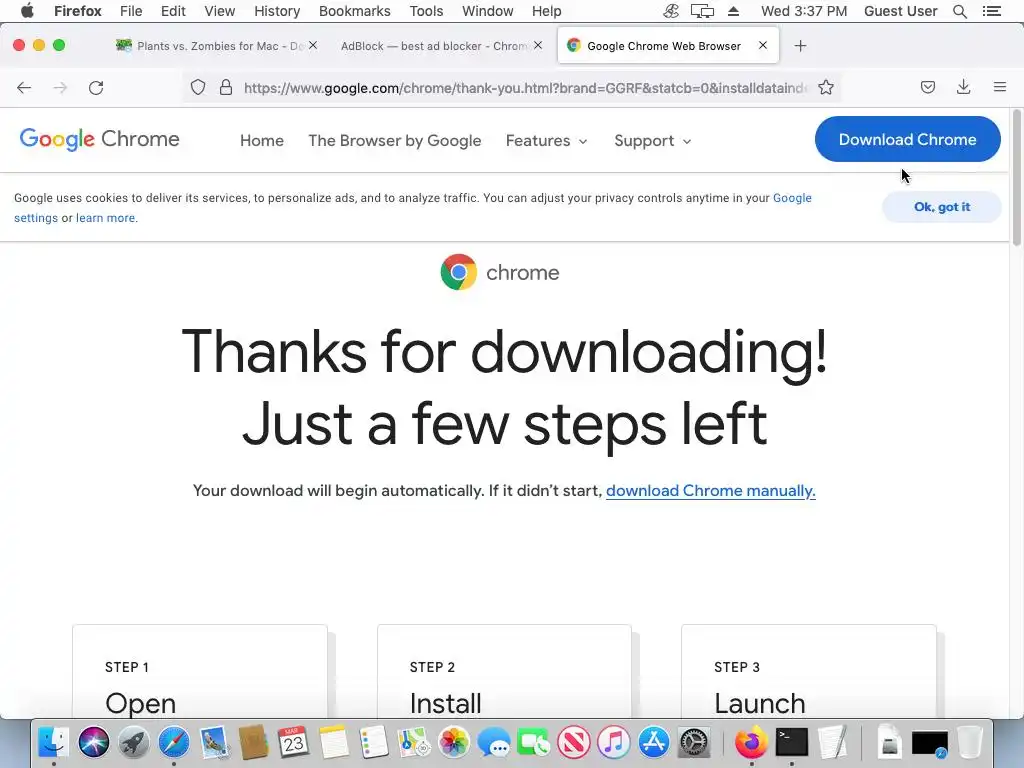Focus the URL address bar
The height and width of the screenshot is (768, 1024).
(525, 88)
